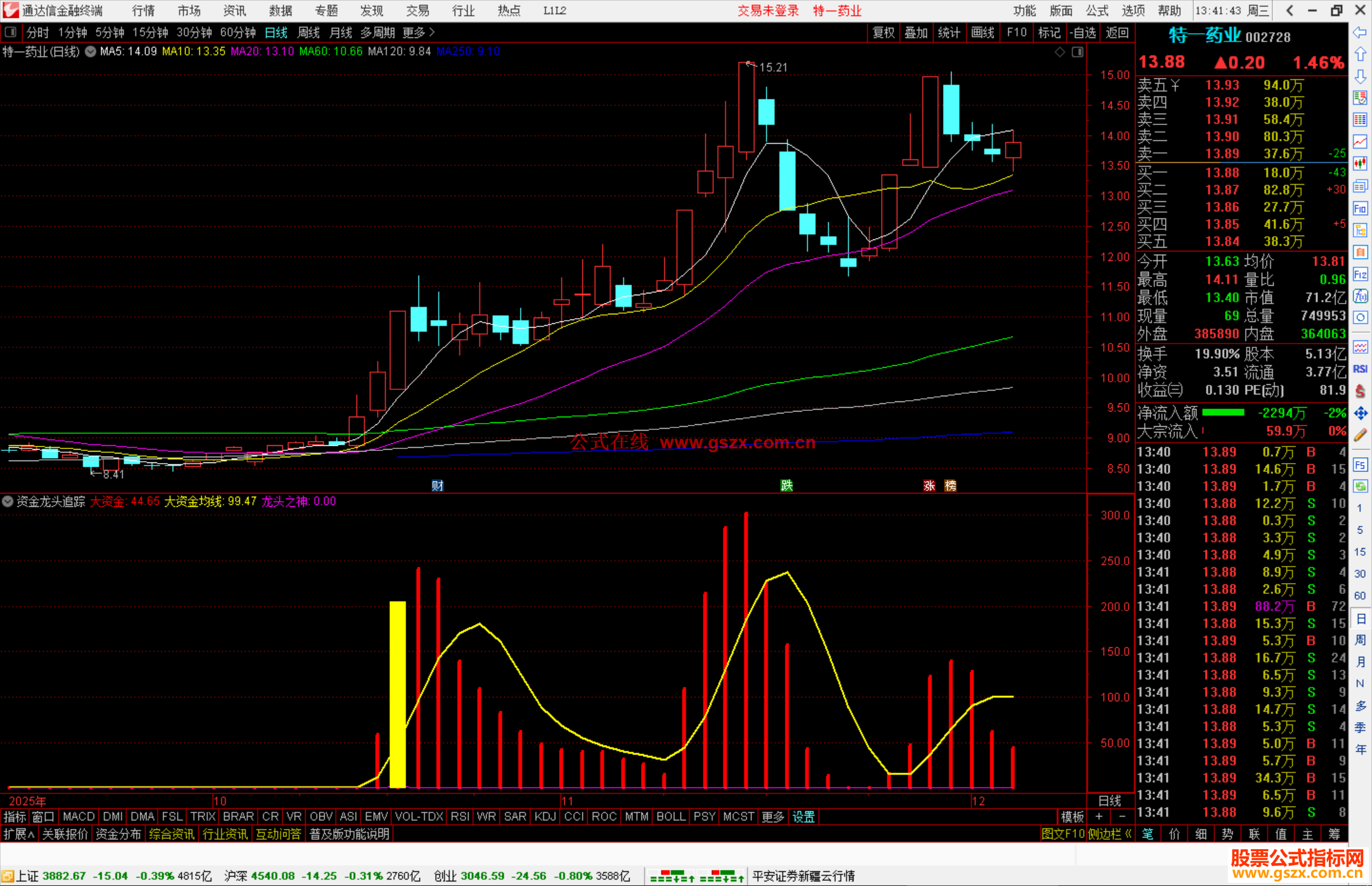Click the 复权 button
Screen dimensions: 1372x886
[884, 32]
